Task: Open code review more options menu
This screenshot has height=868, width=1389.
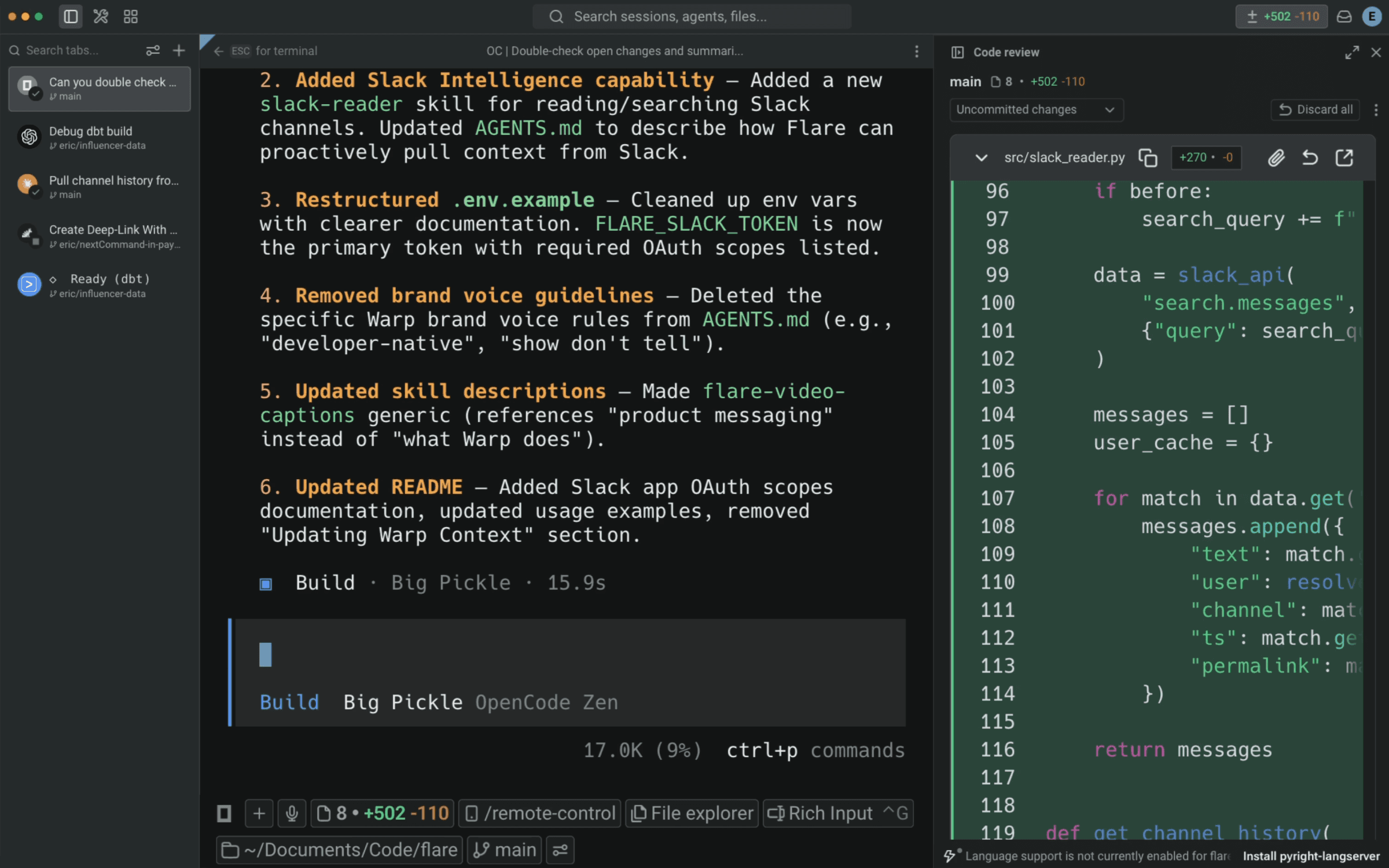Action: (1376, 110)
